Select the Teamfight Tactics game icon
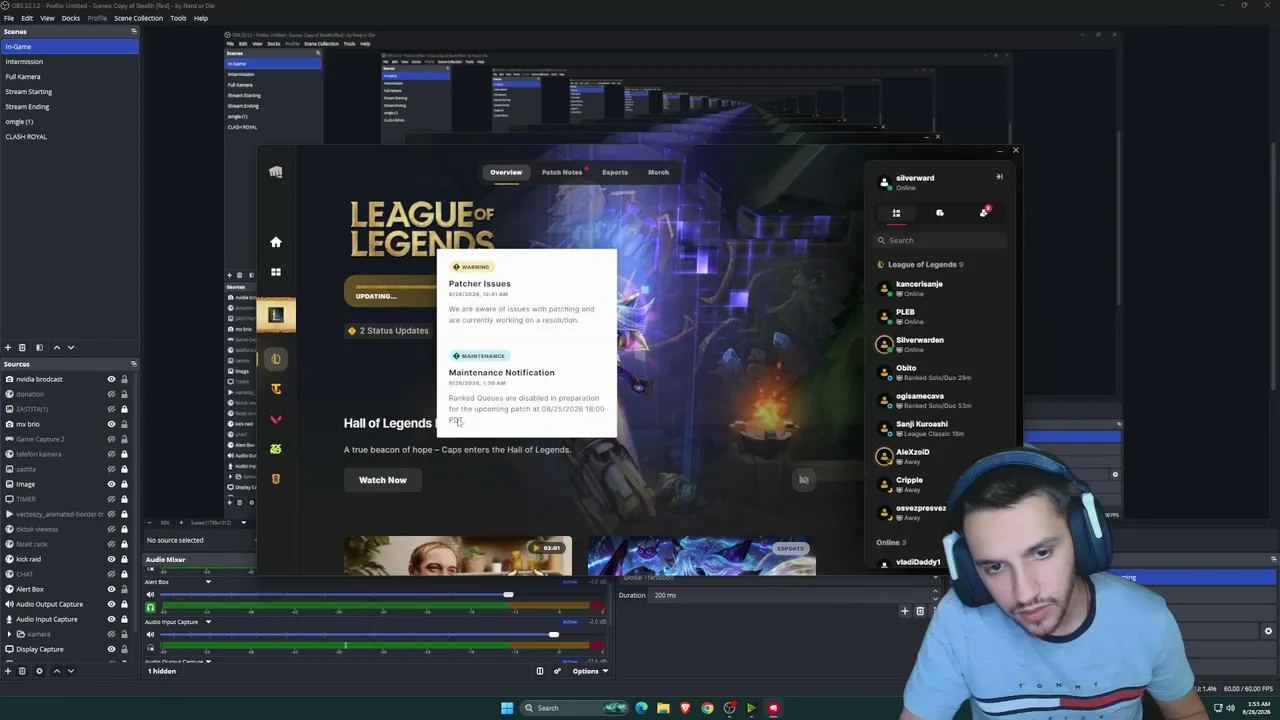 coord(276,389)
